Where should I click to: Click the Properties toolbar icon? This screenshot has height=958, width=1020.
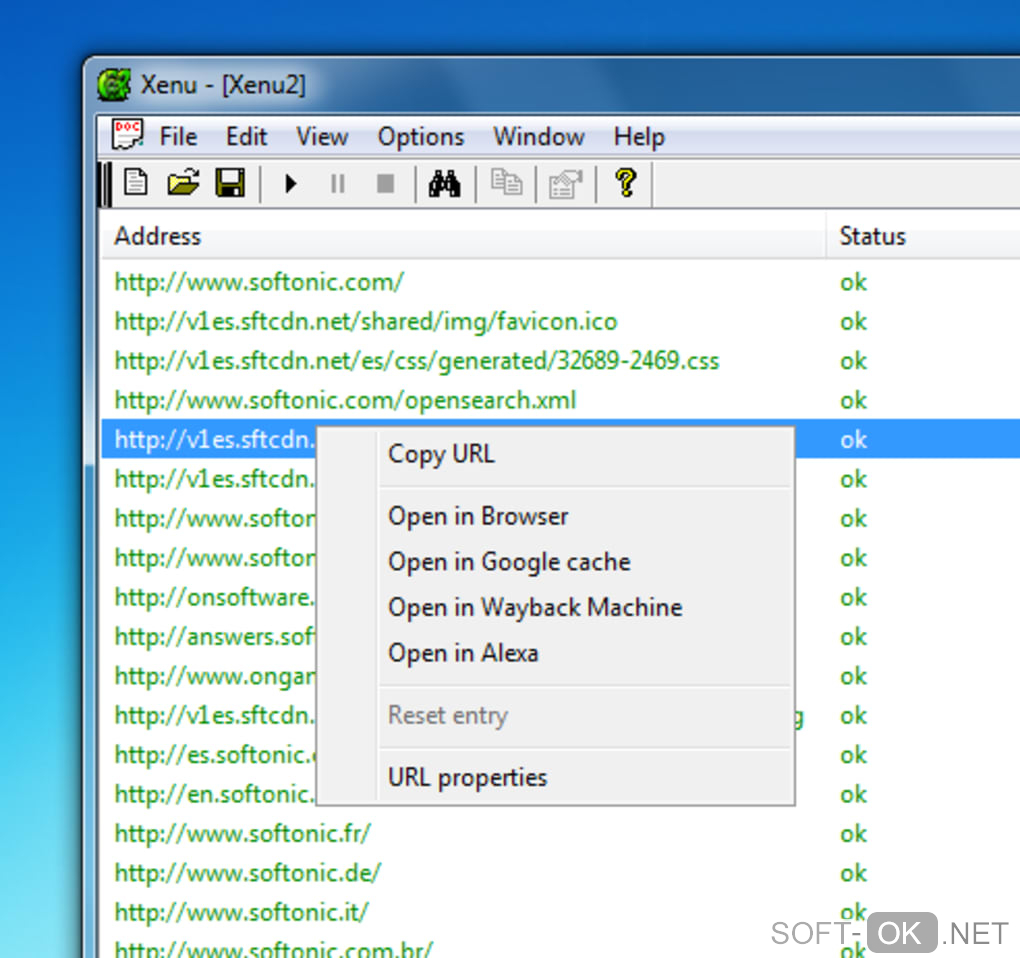coord(565,184)
